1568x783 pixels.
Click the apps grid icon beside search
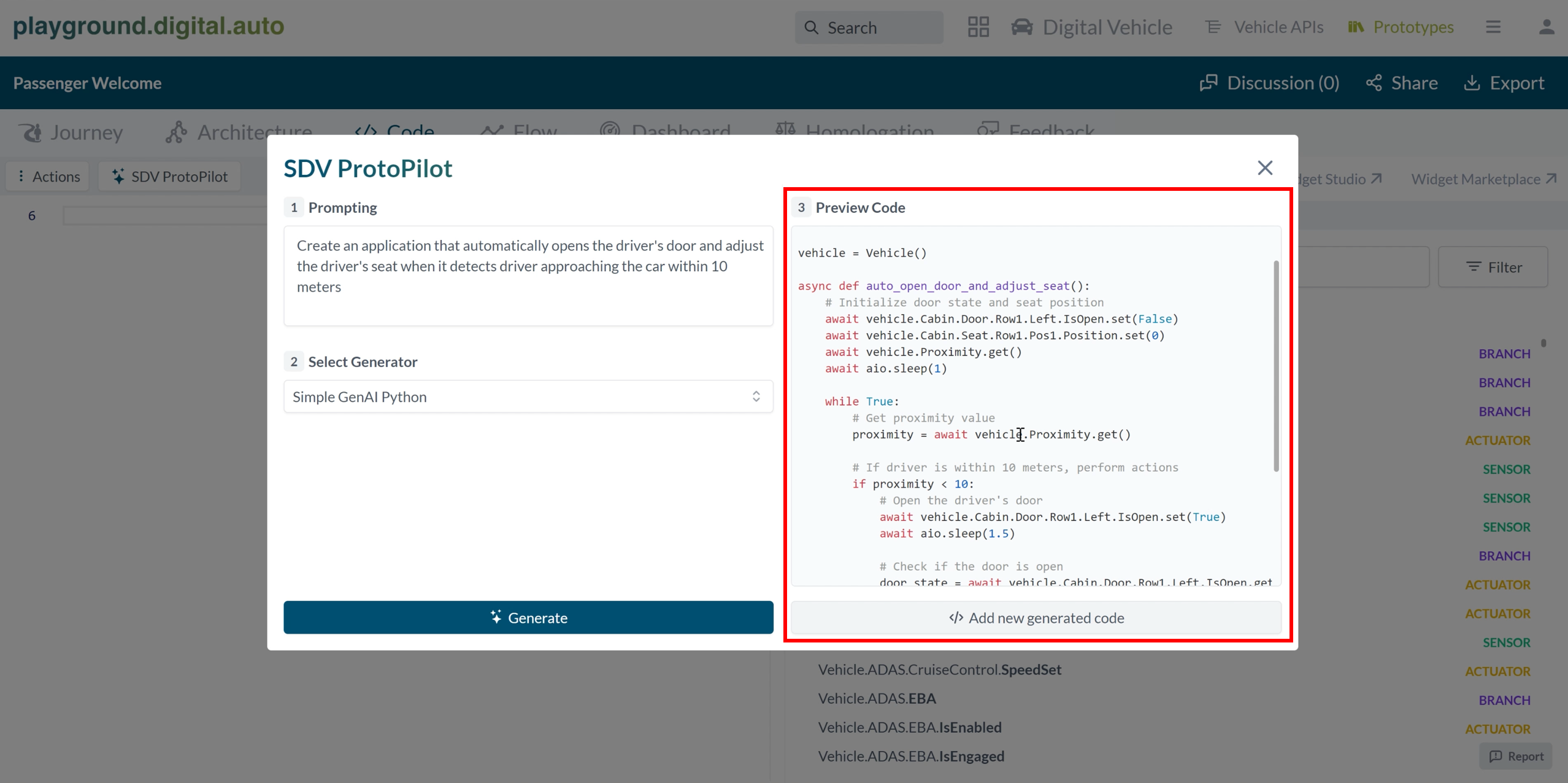point(977,27)
